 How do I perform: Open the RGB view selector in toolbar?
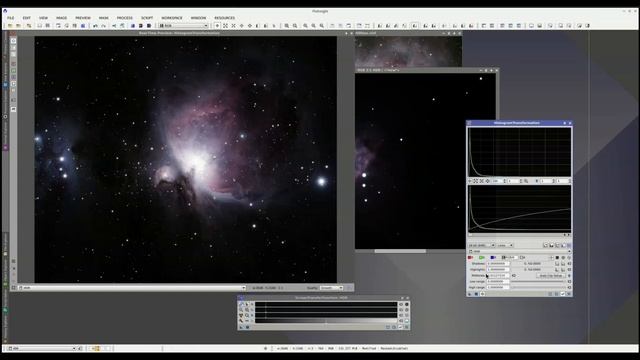183,26
